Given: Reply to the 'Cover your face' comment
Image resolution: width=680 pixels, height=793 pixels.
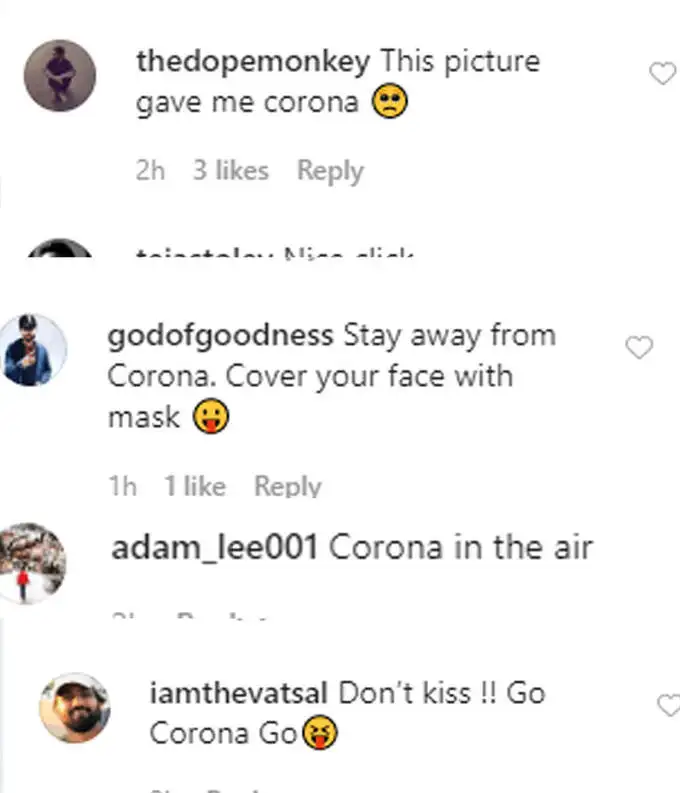Looking at the screenshot, I should (288, 487).
